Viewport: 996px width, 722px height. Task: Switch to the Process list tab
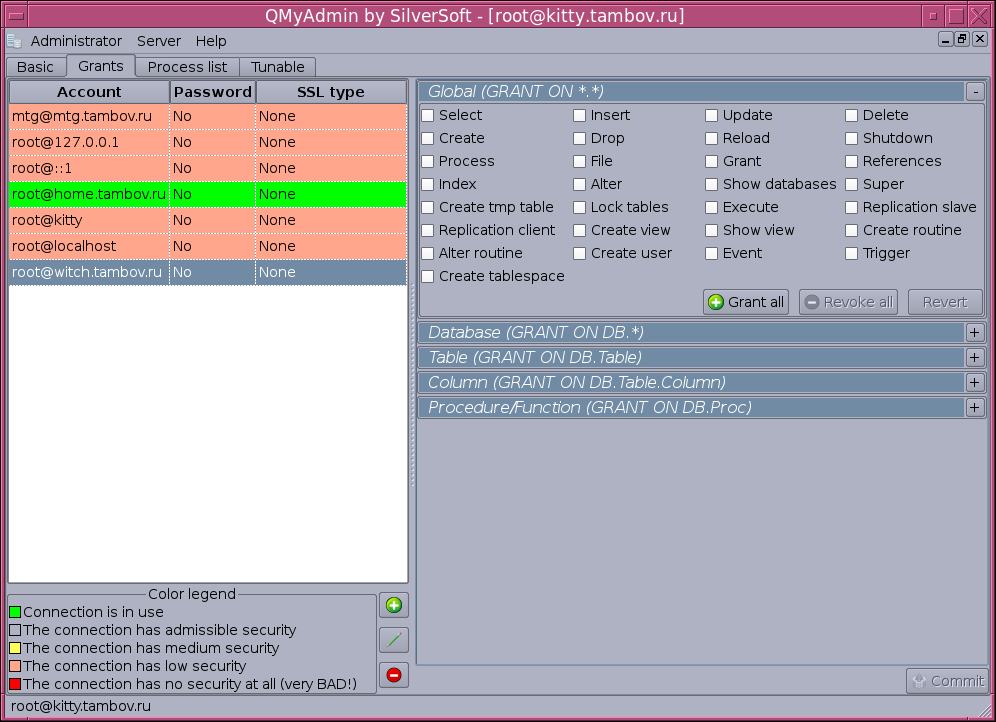pyautogui.click(x=187, y=67)
